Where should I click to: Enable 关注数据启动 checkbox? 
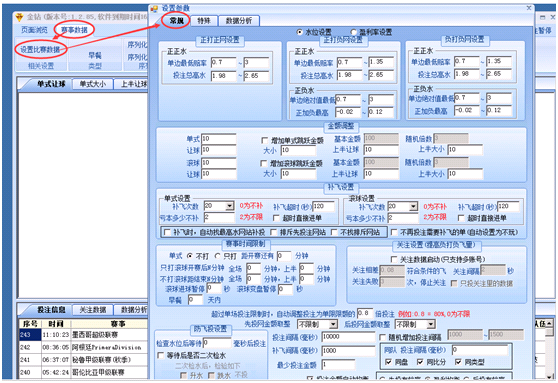(x=394, y=259)
